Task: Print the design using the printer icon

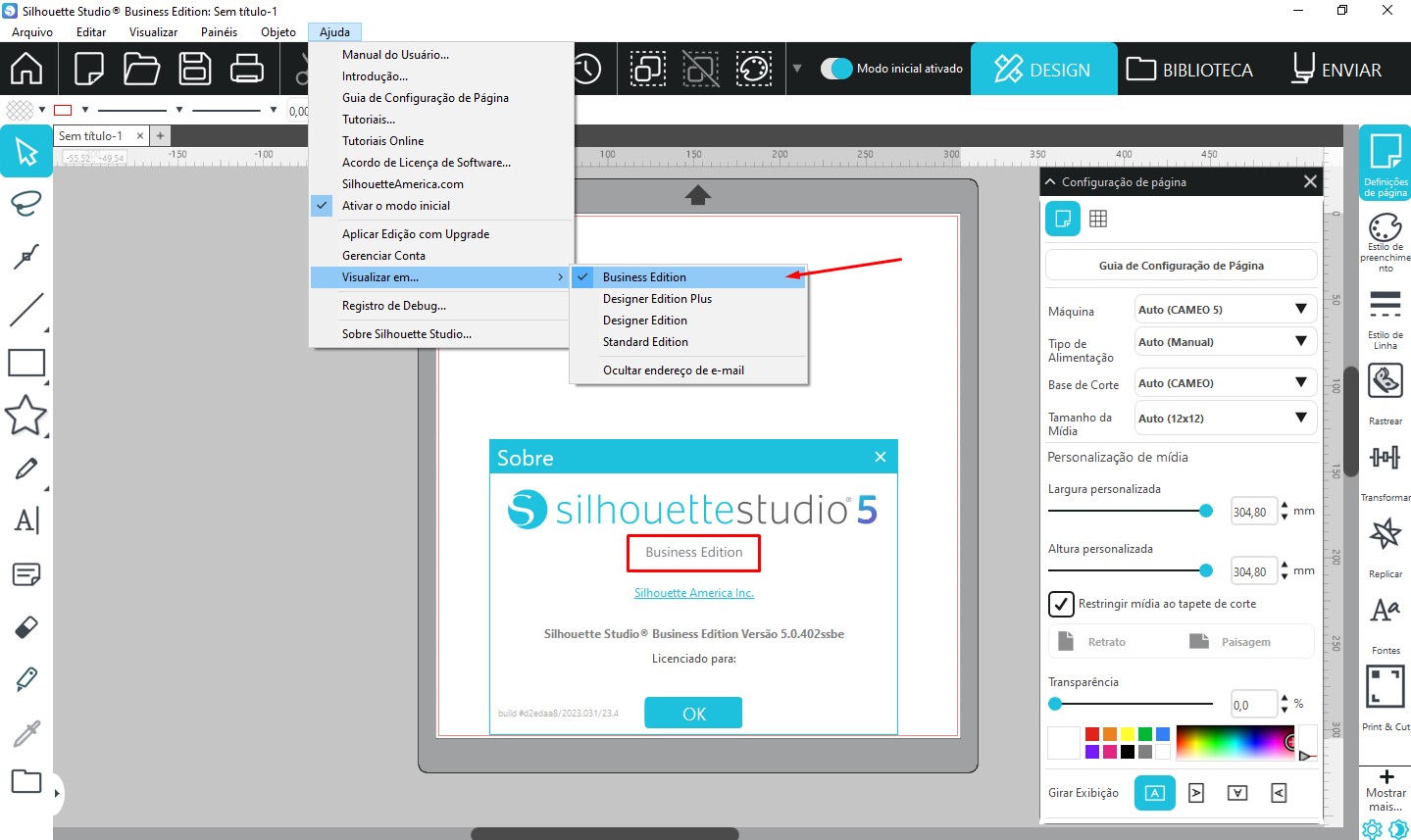Action: 246,69
